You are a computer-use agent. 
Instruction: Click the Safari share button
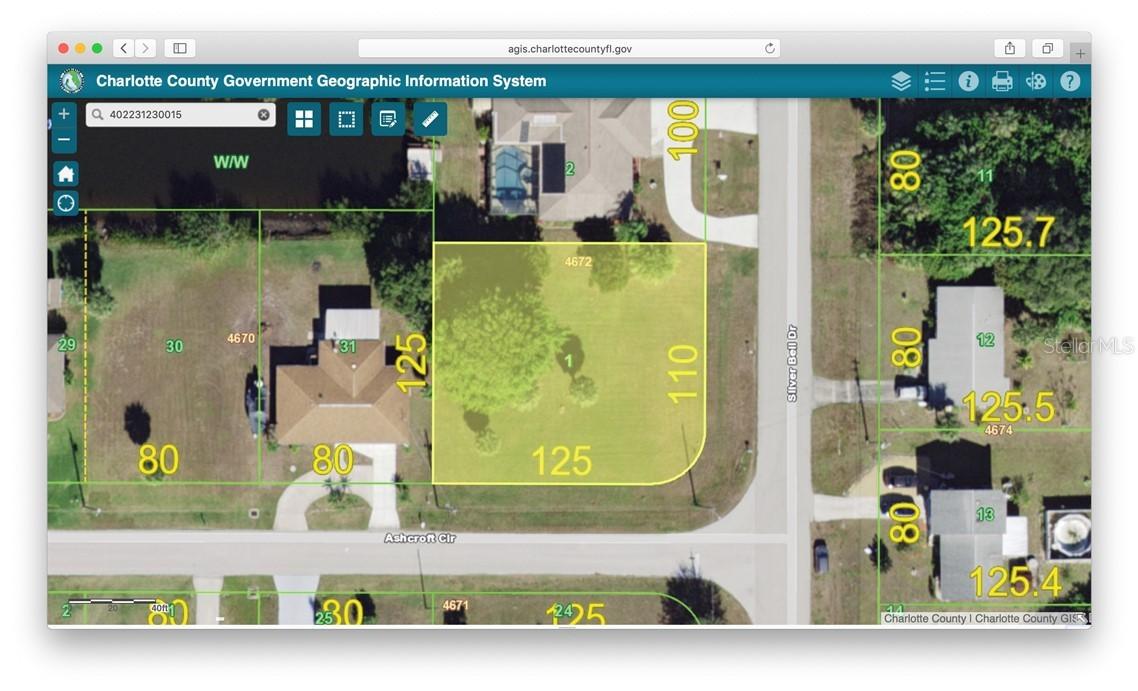coord(1010,48)
